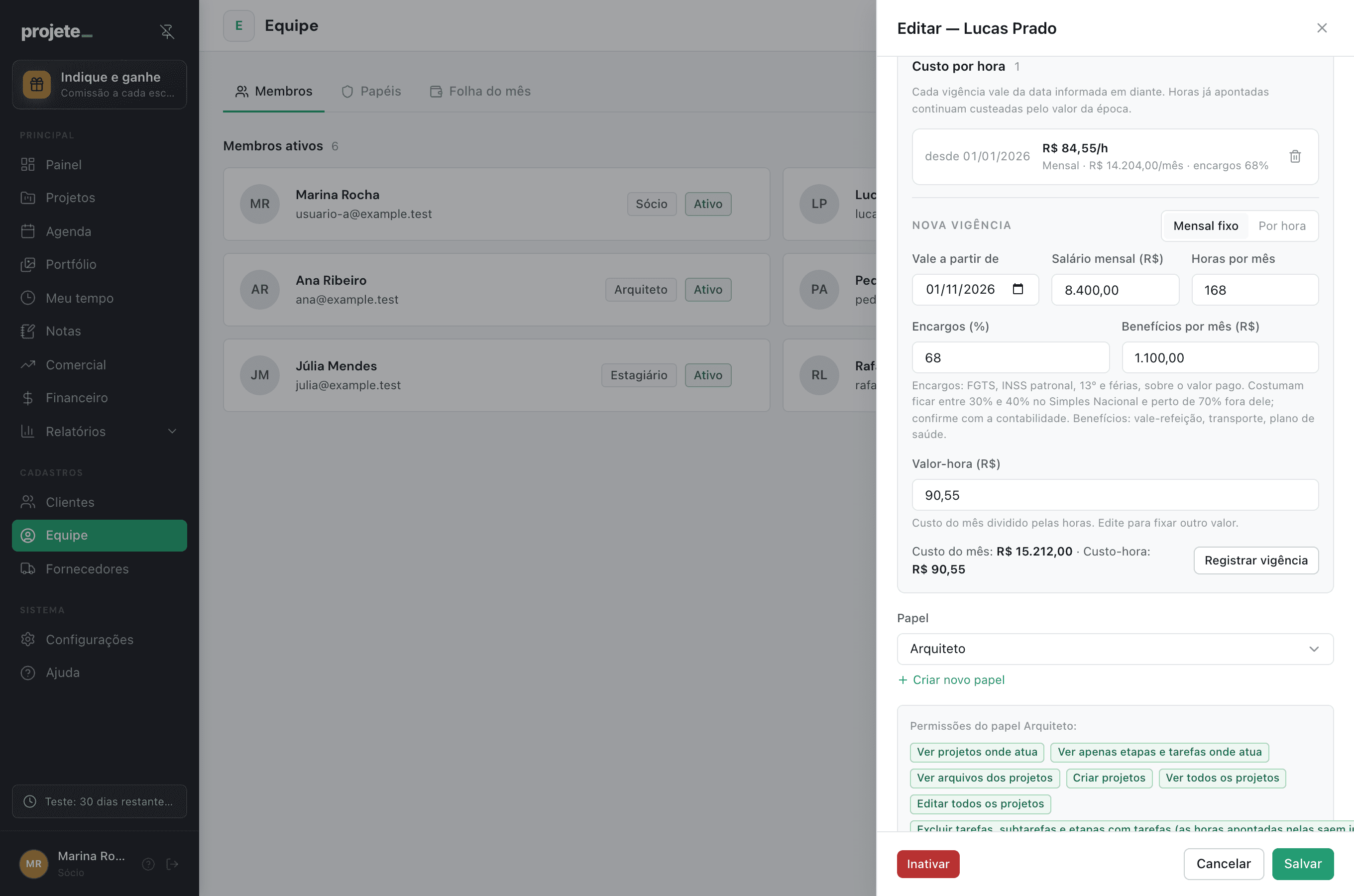Click the Valor-hora (R$) input field
Screen dimensions: 1354x896
point(1115,495)
